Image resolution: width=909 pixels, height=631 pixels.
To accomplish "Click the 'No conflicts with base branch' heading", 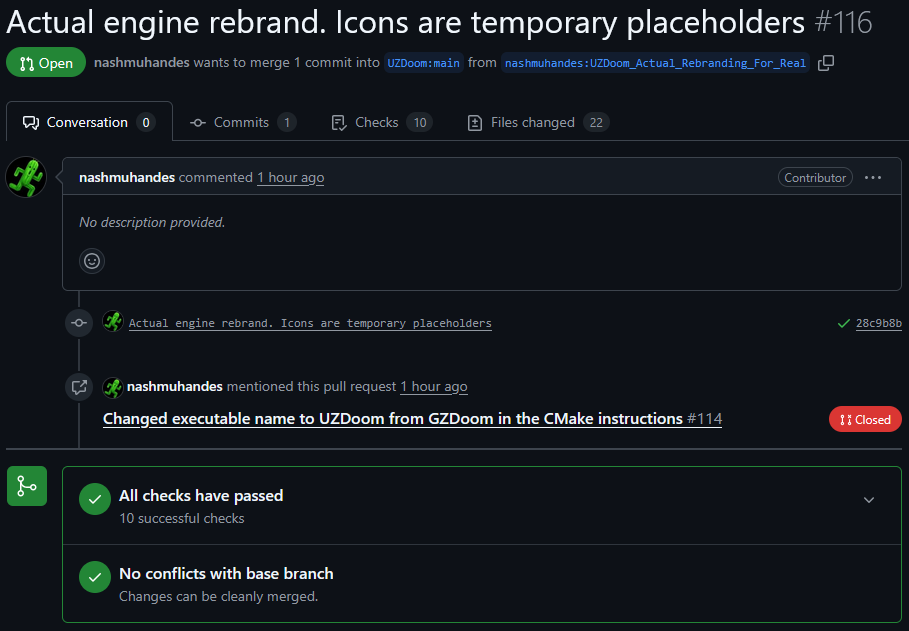I will click(226, 574).
